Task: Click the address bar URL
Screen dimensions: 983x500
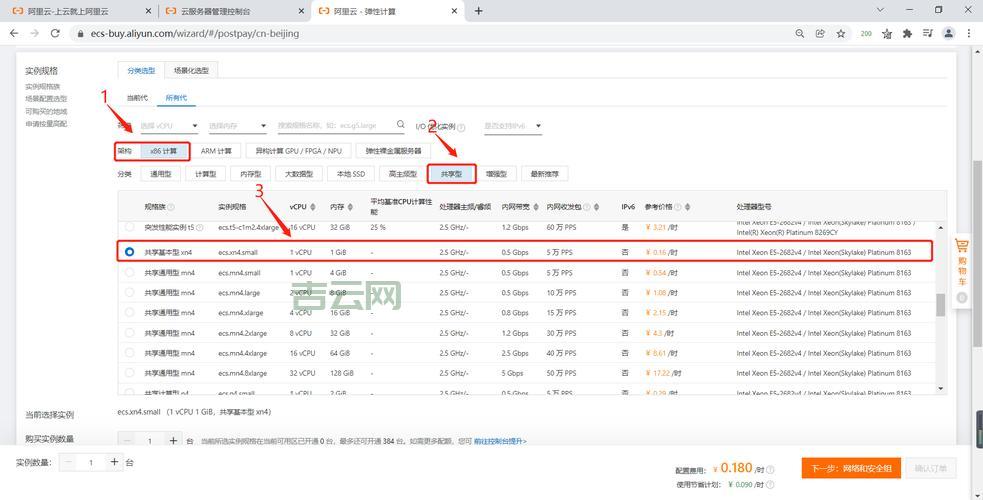Action: pos(195,34)
